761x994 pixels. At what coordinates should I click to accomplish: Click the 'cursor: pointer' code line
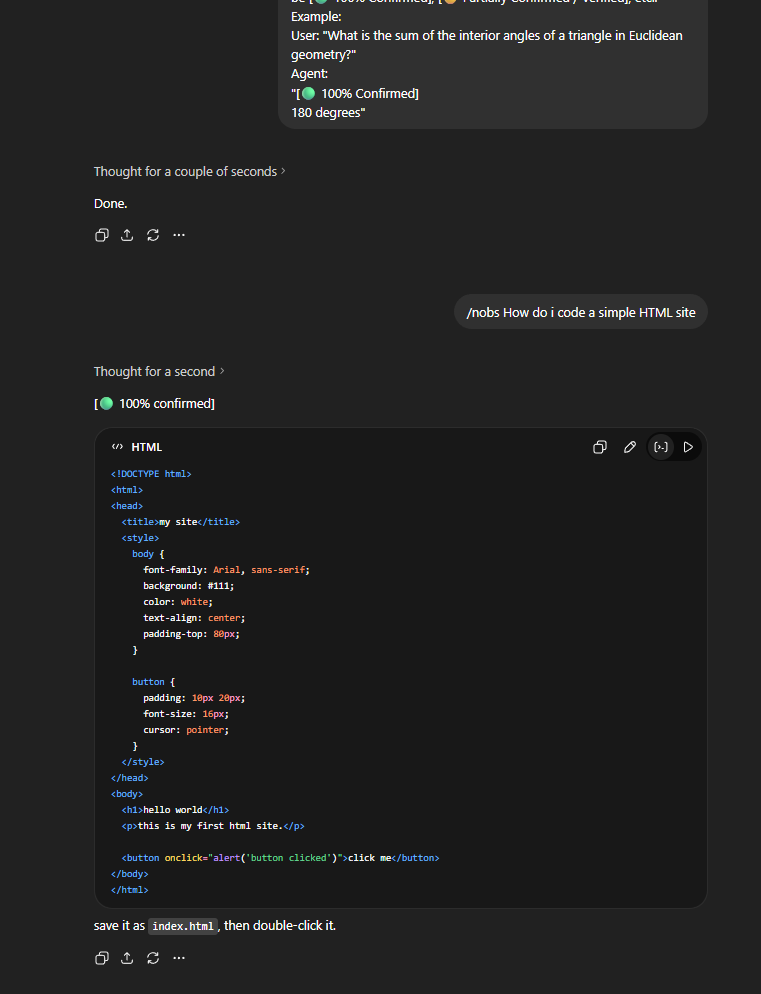click(186, 730)
